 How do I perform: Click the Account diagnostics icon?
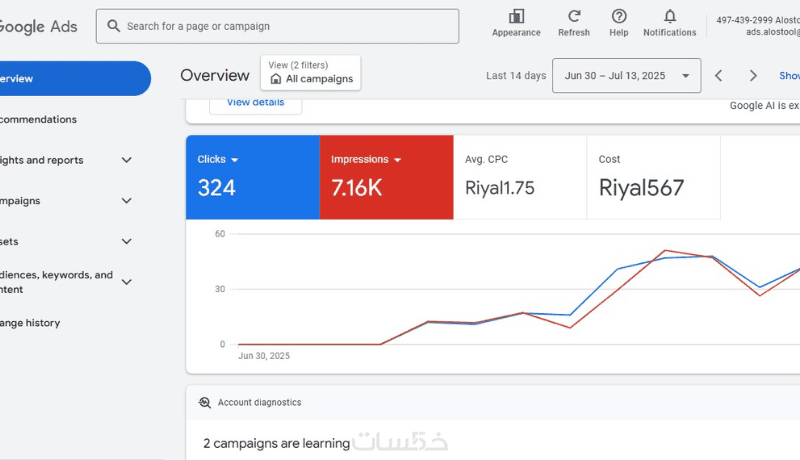tap(205, 402)
